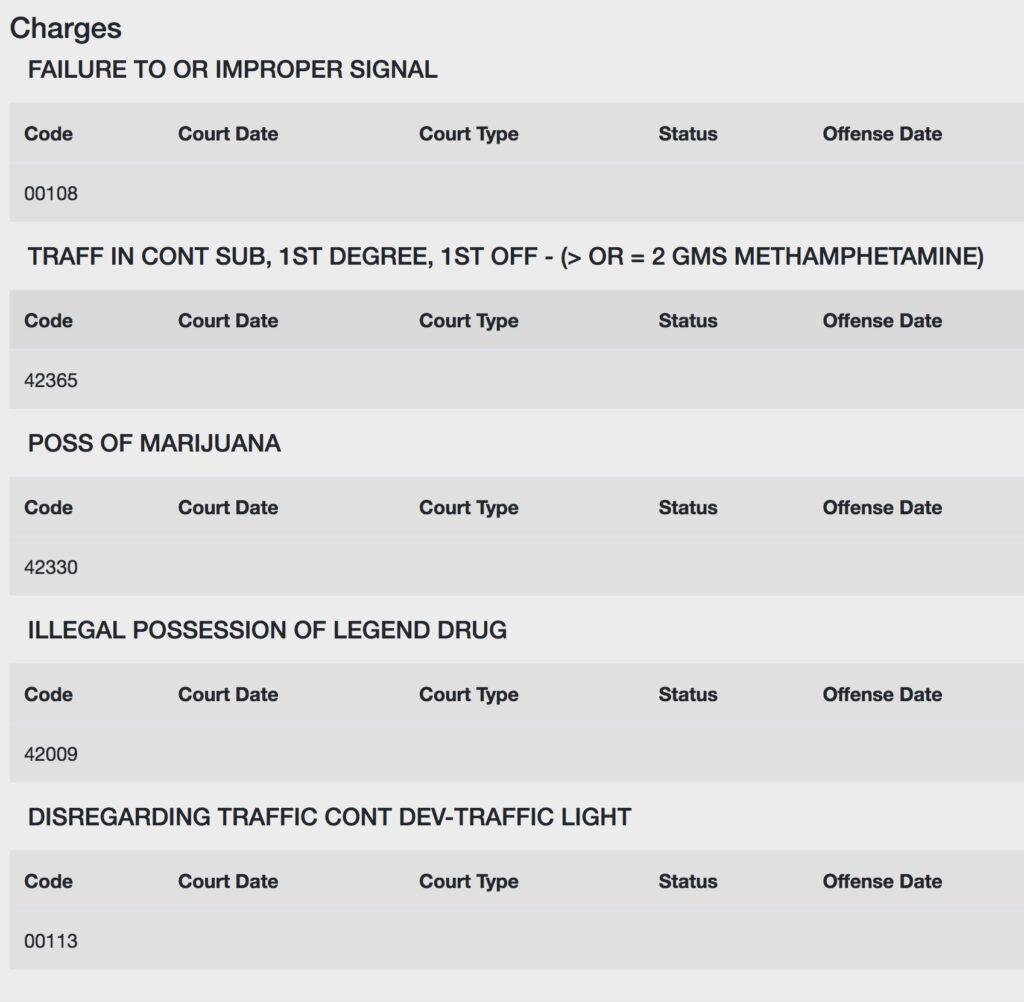
Task: Click charge code 00108
Action: [51, 193]
